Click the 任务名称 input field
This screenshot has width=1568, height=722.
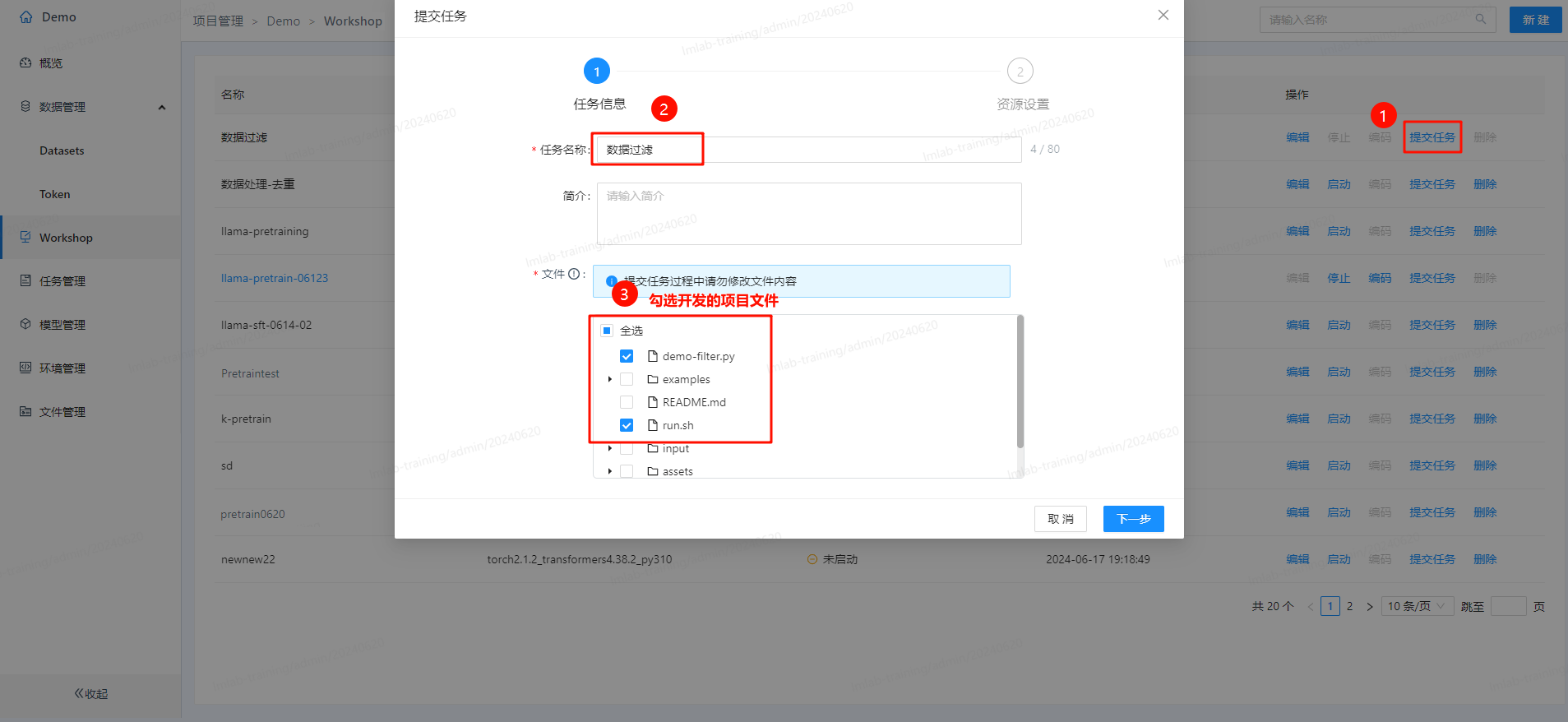tap(808, 150)
